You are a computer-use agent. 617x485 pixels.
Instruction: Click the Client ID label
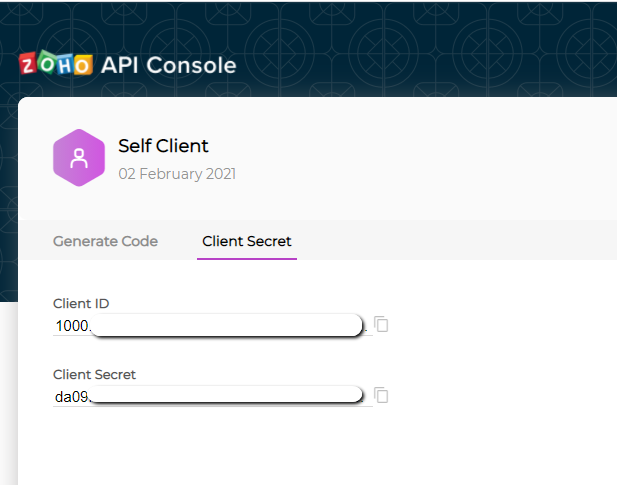point(81,304)
